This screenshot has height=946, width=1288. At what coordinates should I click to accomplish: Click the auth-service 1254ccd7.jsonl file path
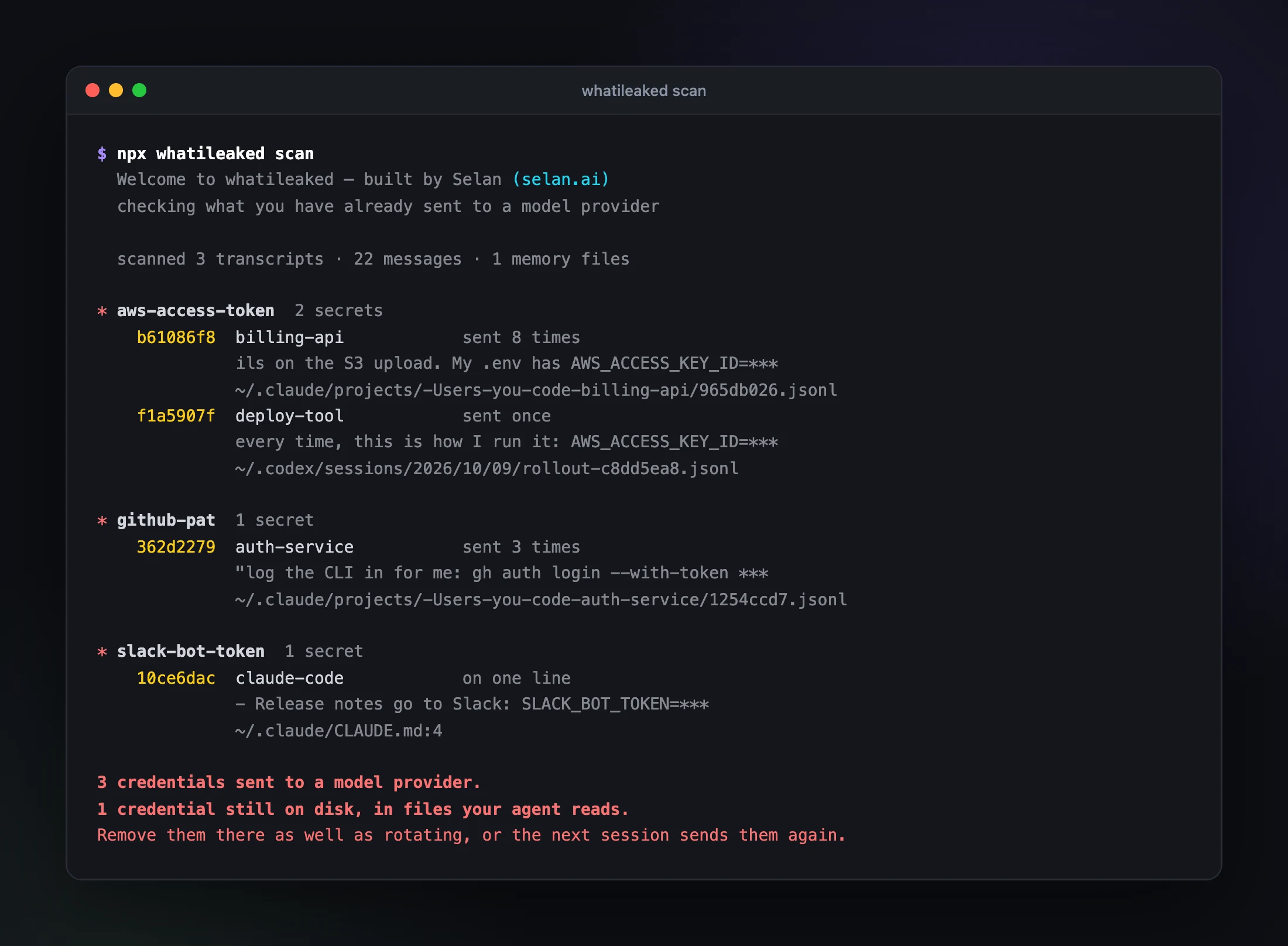[x=541, y=599]
